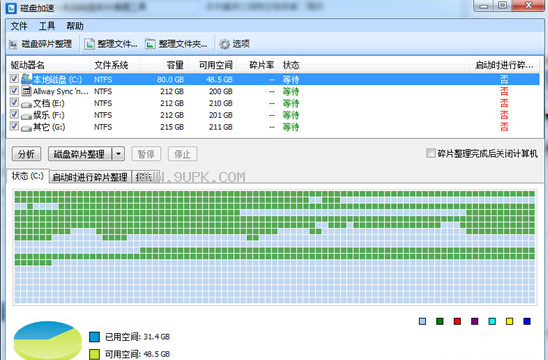Click the 娱乐 (F:) drive icon
Image resolution: width=548 pixels, height=360 pixels.
(x=26, y=116)
